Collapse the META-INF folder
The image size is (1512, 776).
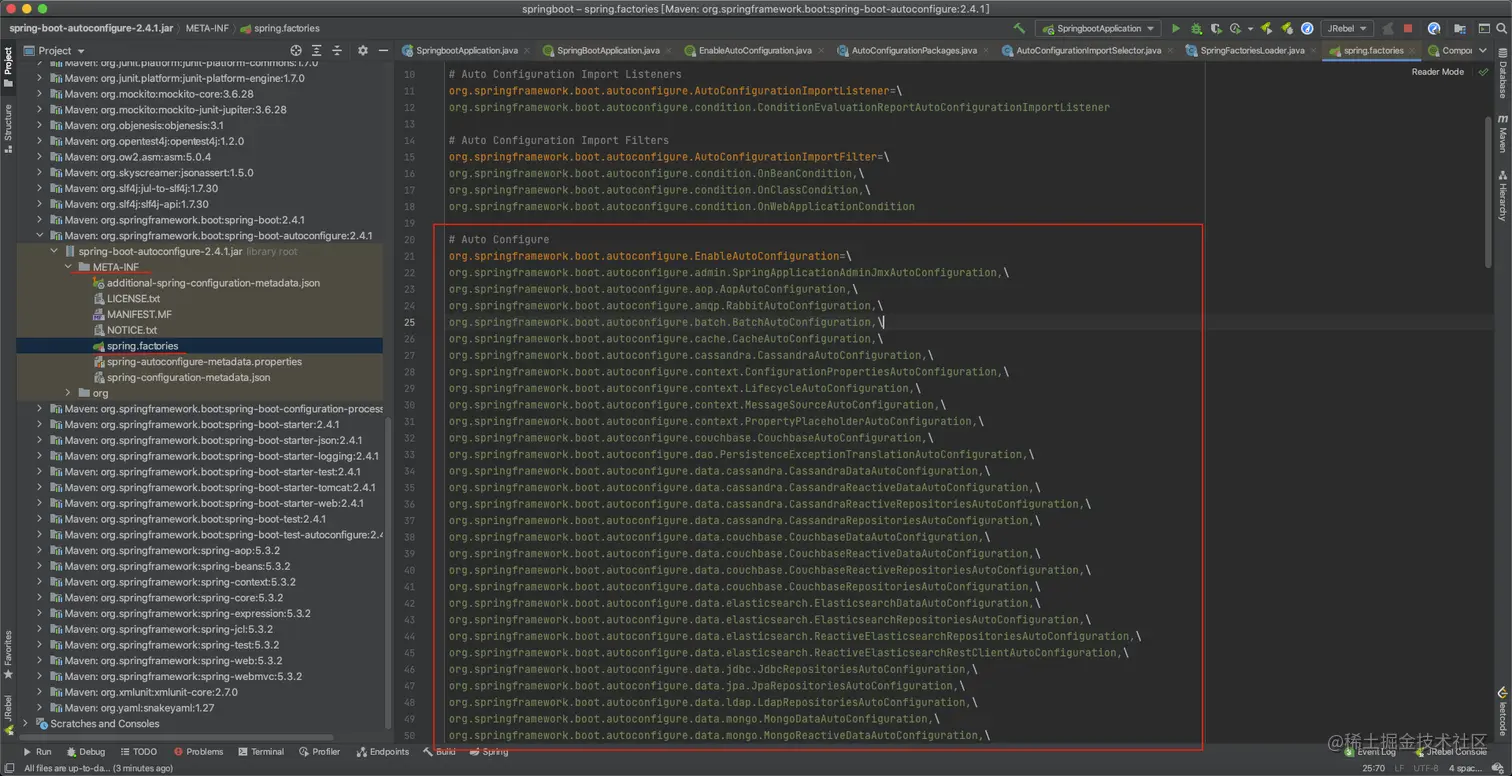(x=69, y=267)
